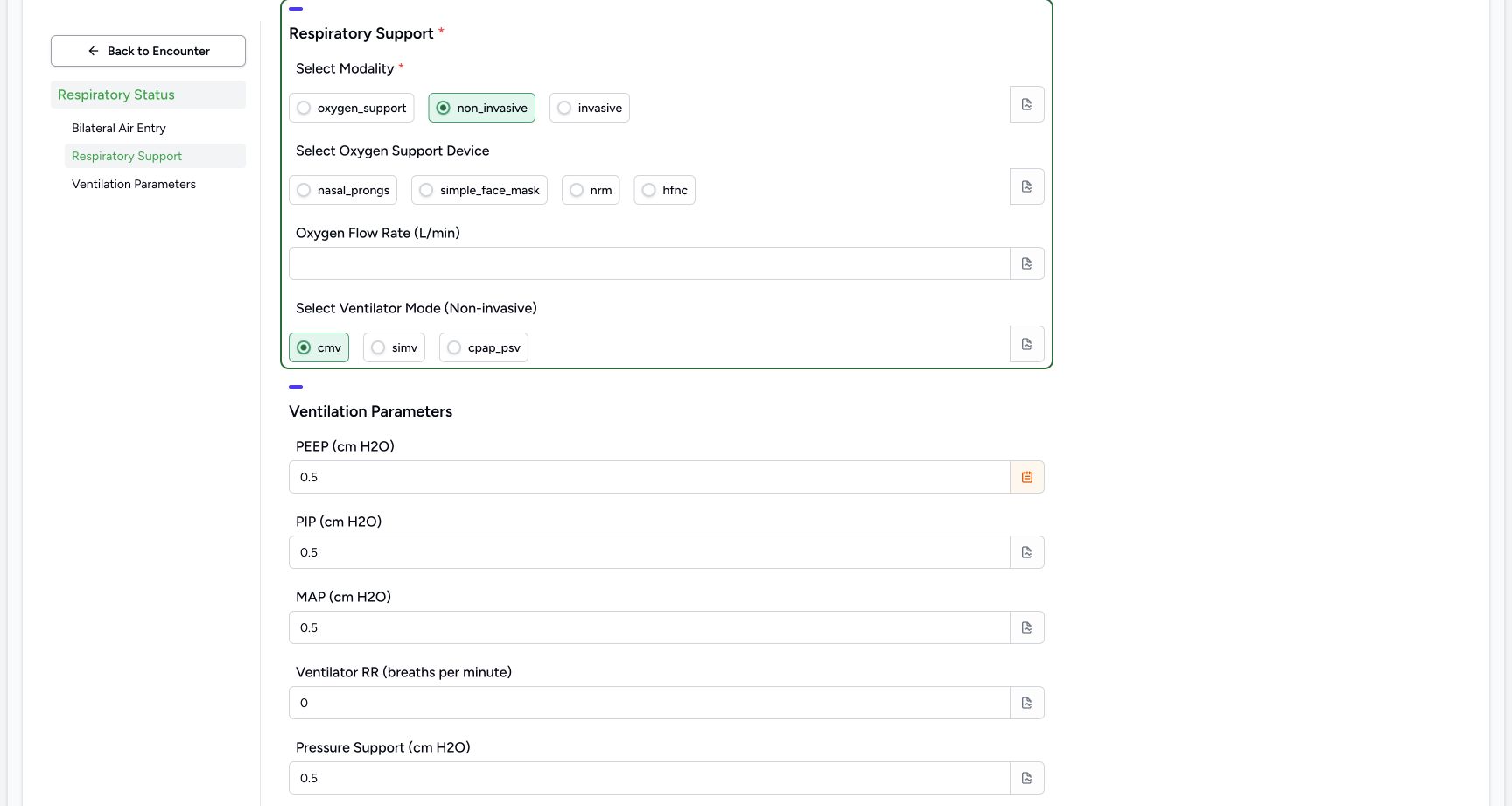
Task: Click the Ventilator RR input field
Action: pos(649,703)
